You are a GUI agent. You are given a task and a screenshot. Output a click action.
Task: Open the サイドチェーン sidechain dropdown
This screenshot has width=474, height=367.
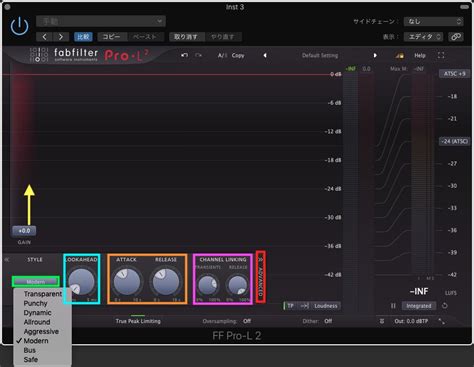pos(433,21)
